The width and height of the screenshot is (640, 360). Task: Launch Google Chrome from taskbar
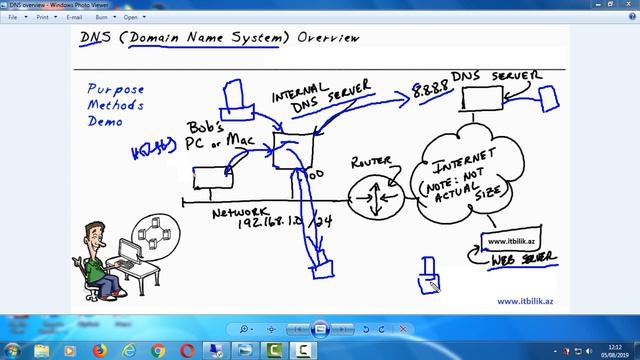158,351
